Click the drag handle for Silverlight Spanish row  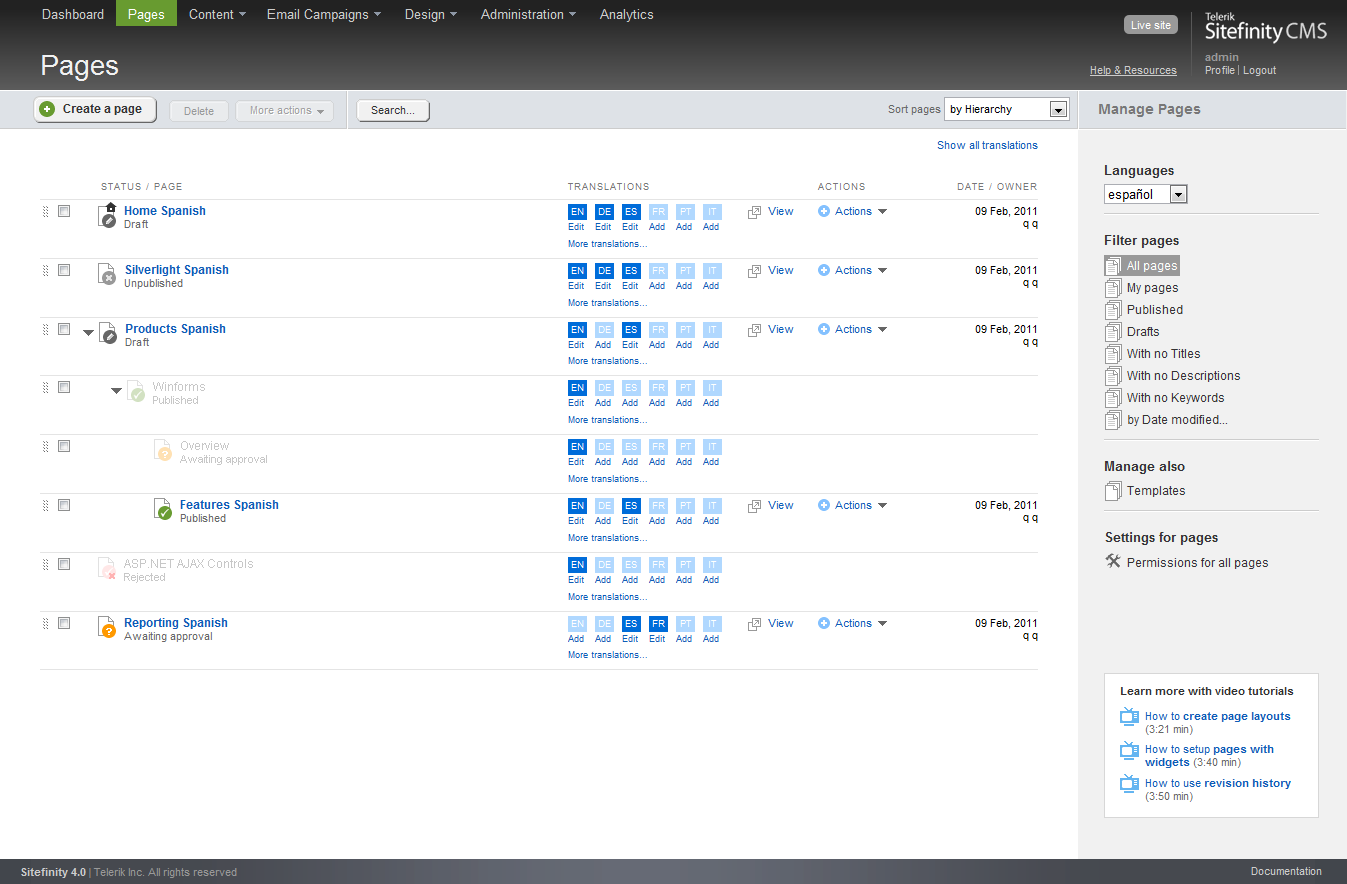(x=45, y=270)
